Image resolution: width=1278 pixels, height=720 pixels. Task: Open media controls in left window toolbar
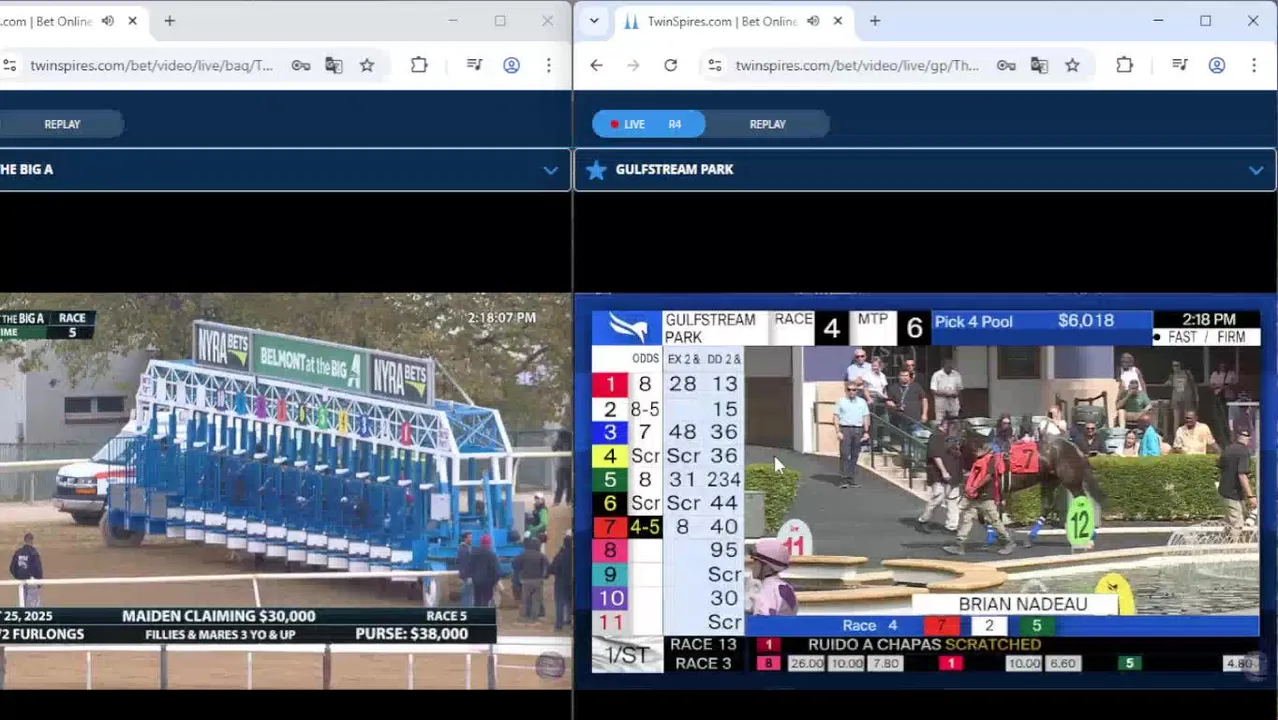pyautogui.click(x=475, y=65)
